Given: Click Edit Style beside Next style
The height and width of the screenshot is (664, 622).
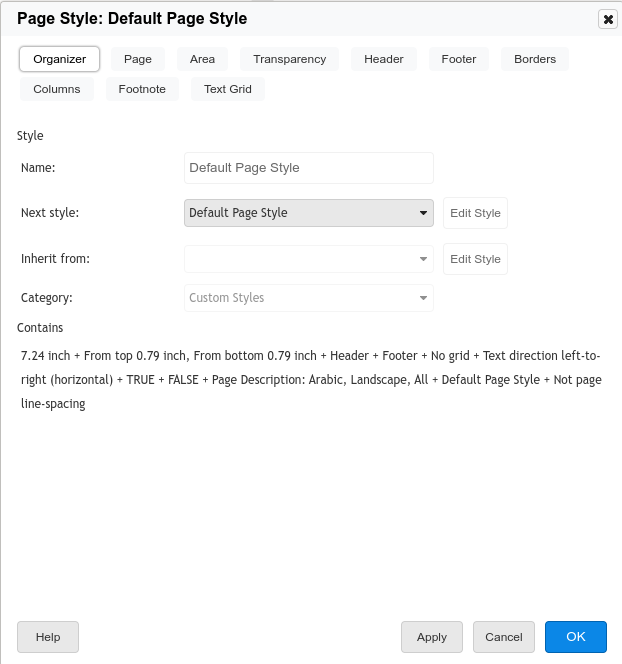Looking at the screenshot, I should pyautogui.click(x=475, y=213).
